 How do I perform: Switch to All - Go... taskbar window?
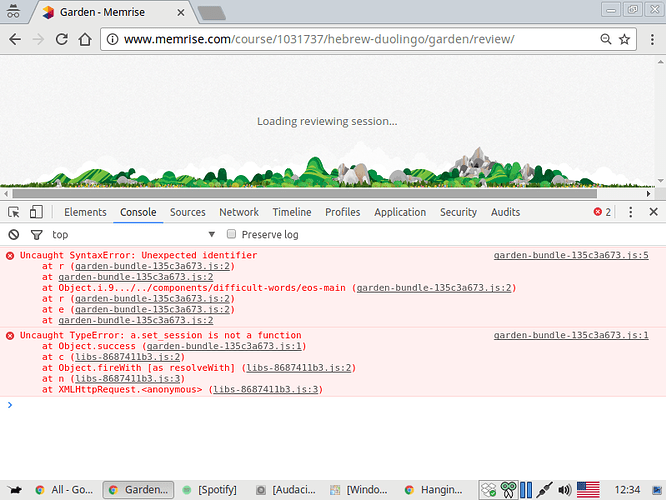click(65, 490)
